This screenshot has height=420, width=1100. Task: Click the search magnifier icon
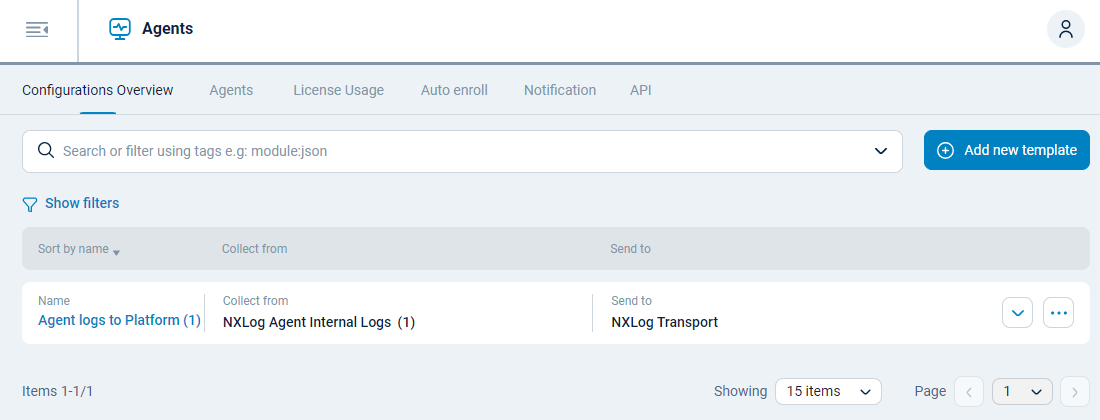tap(45, 151)
